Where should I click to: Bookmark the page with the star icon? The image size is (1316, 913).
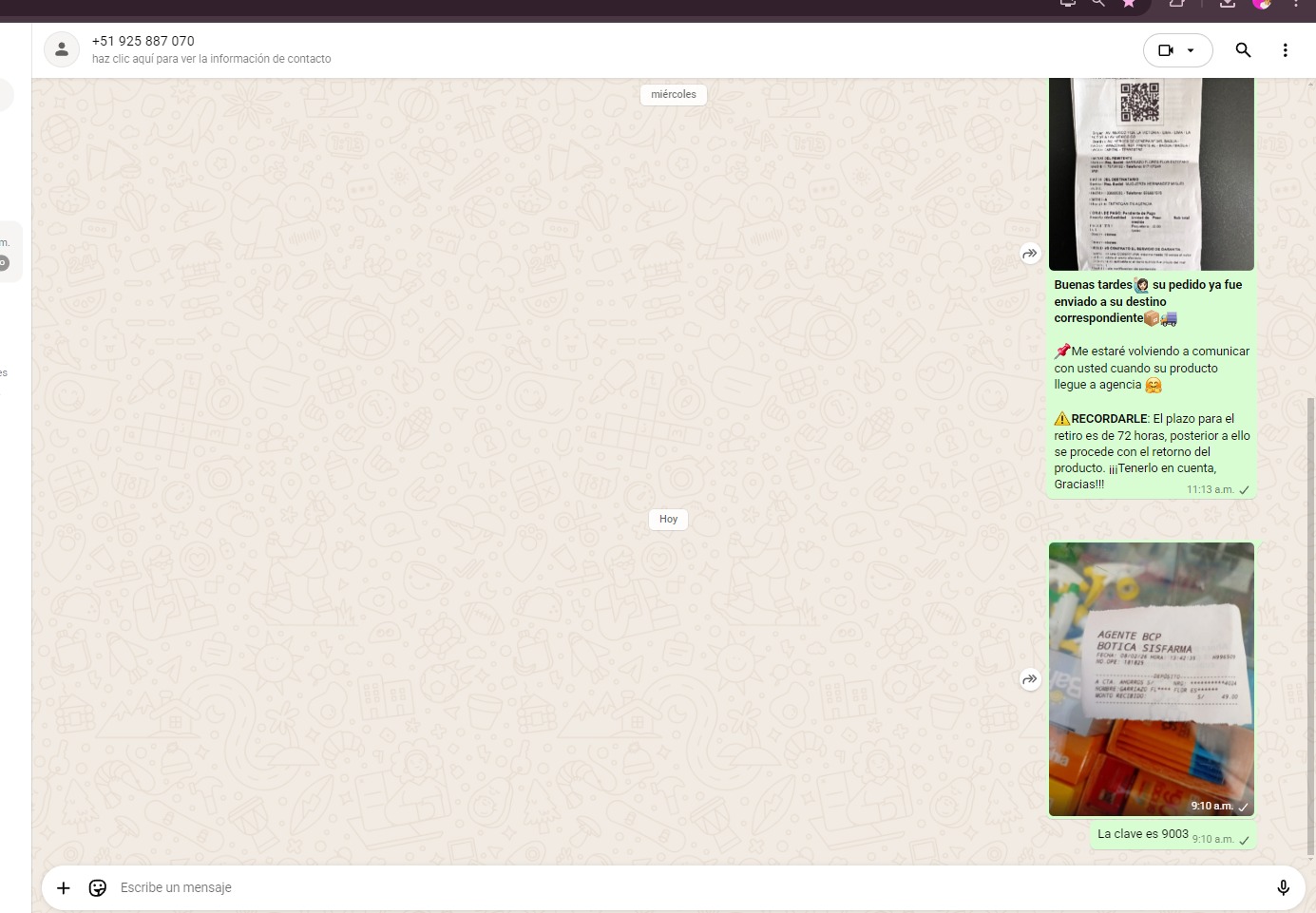coord(1129,3)
